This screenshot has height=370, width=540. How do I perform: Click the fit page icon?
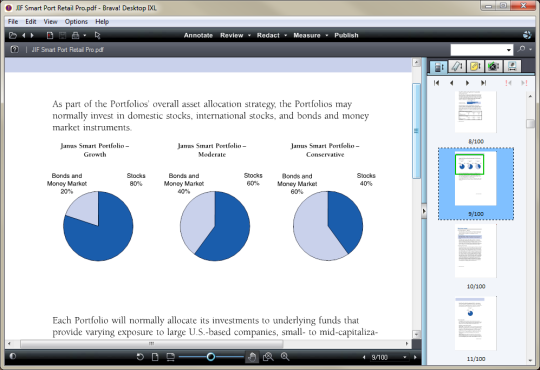click(x=155, y=357)
